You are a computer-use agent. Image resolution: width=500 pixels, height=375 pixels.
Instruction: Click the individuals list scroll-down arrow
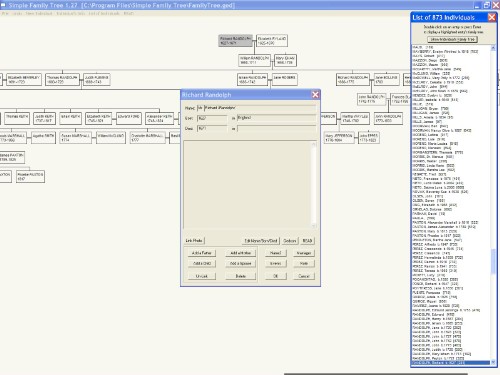493,362
